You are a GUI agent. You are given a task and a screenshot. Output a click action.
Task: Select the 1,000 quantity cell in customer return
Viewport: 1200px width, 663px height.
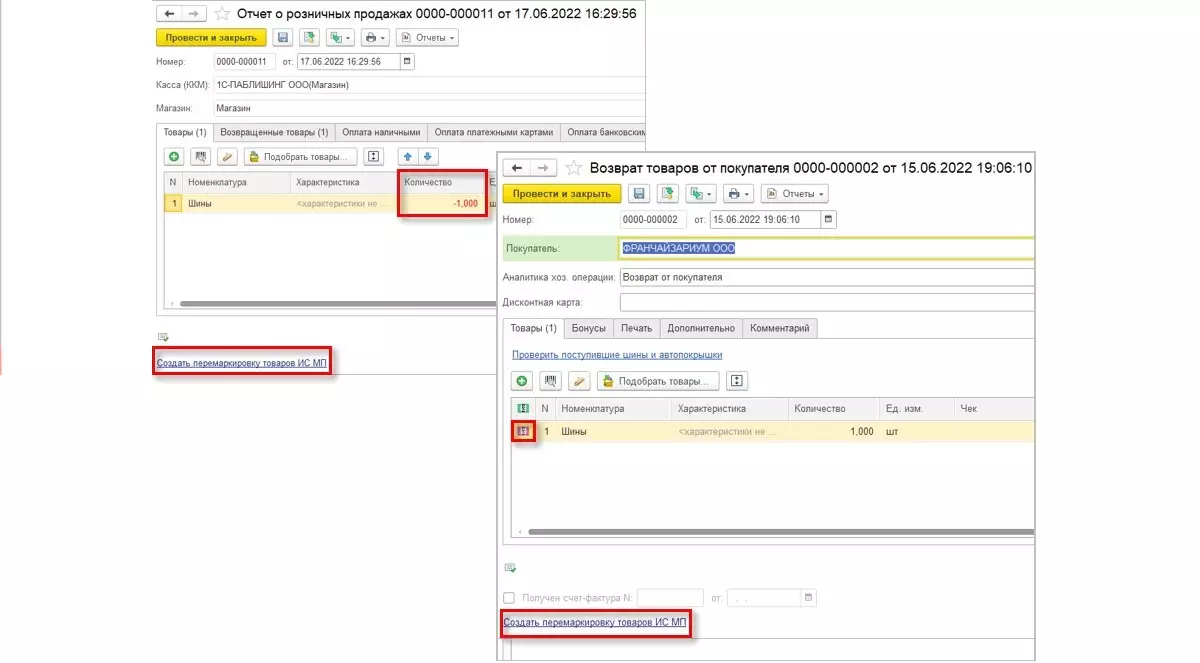pos(833,431)
